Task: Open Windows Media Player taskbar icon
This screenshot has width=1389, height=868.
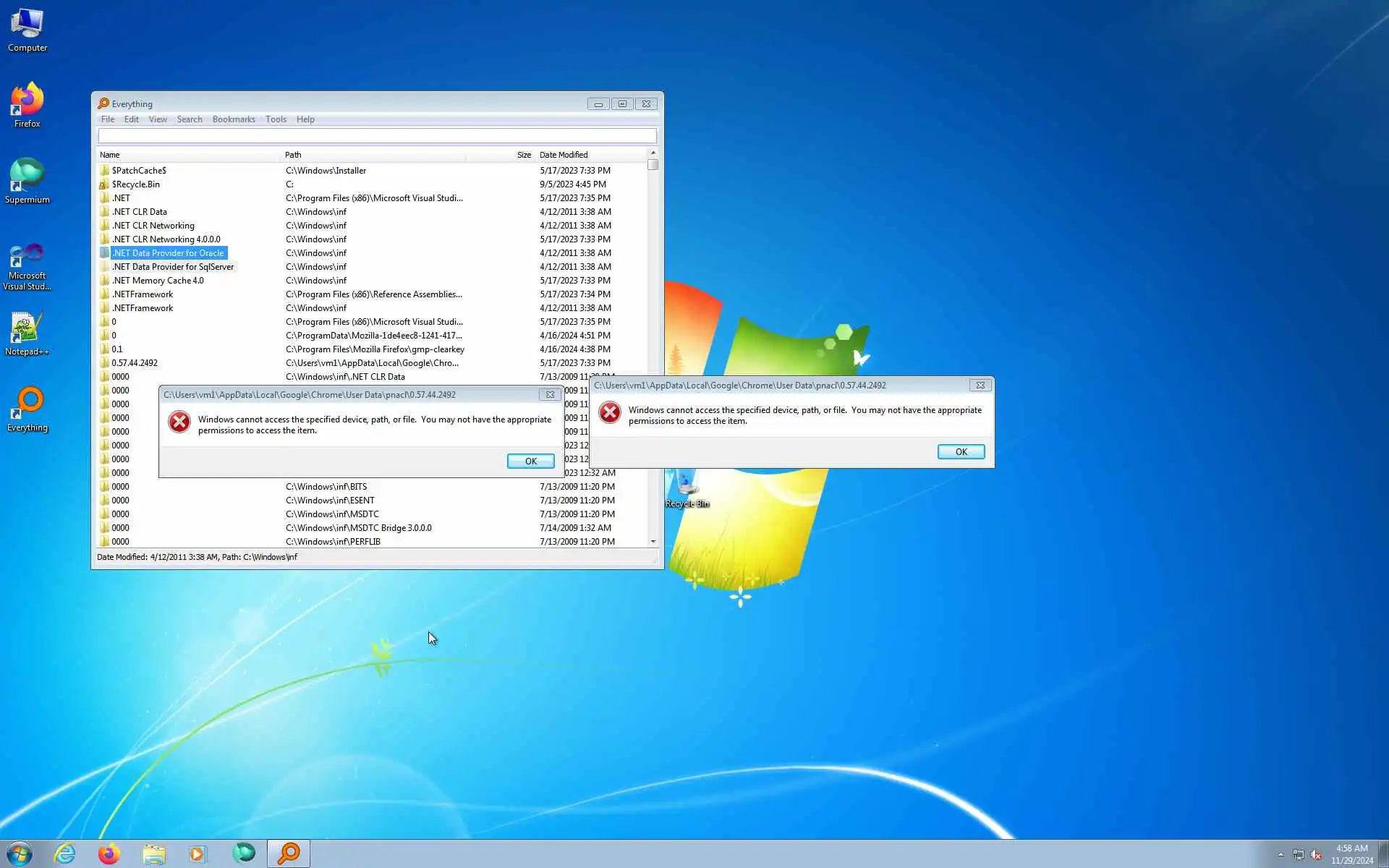Action: click(197, 854)
